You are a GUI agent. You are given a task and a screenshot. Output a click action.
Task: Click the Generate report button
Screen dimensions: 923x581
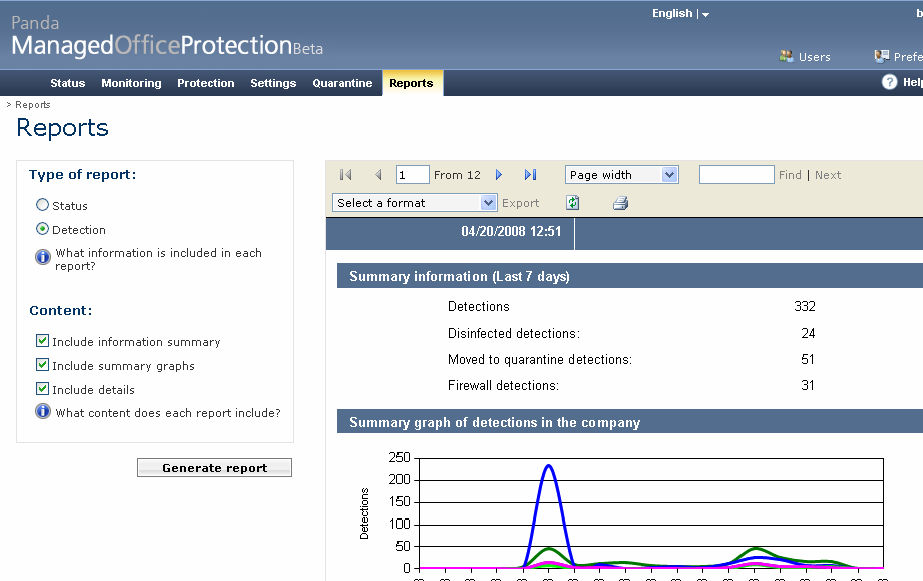(x=214, y=467)
